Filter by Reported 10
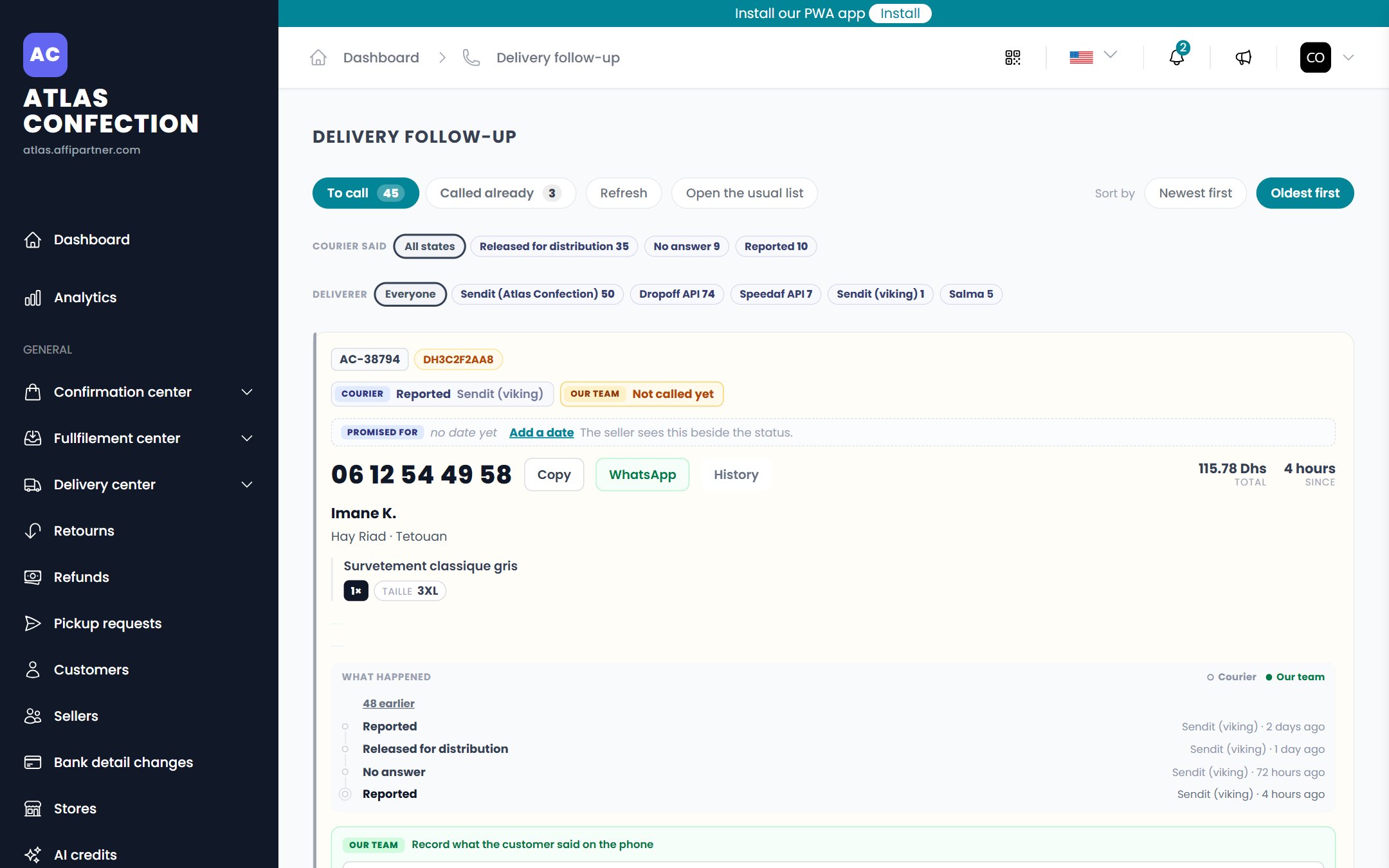 click(776, 246)
